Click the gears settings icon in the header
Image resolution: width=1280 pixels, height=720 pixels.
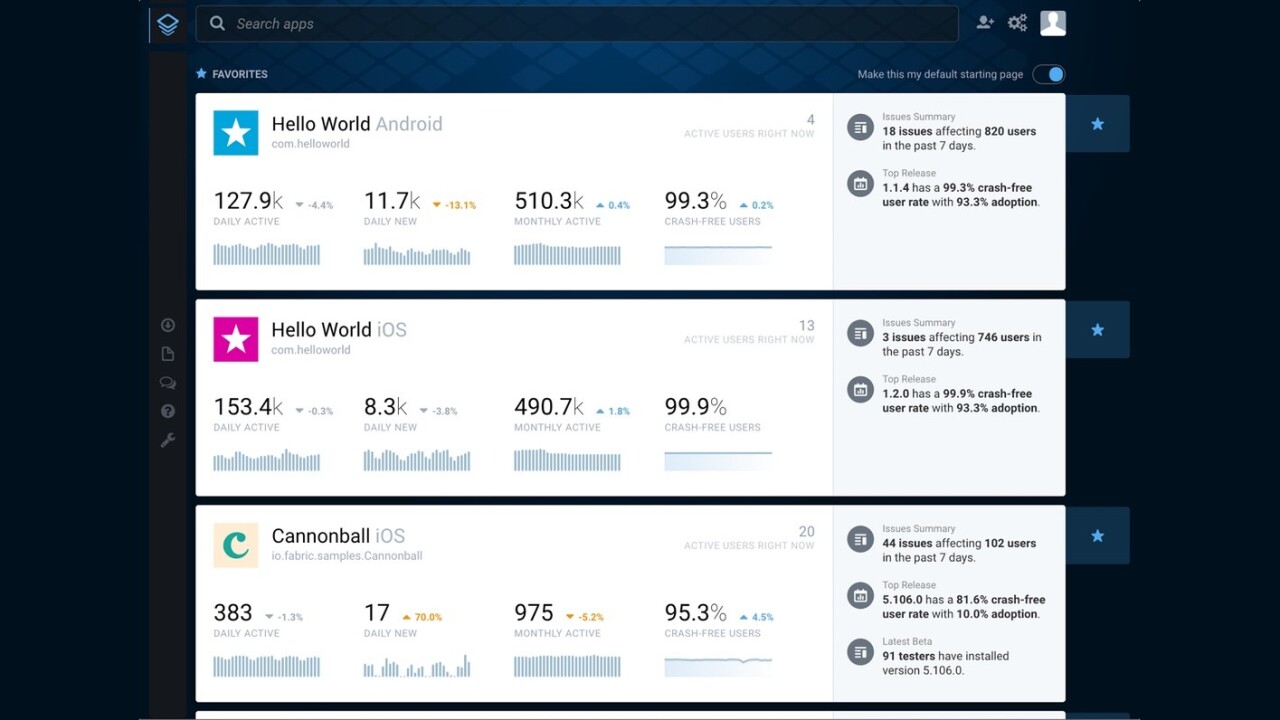(x=1017, y=22)
